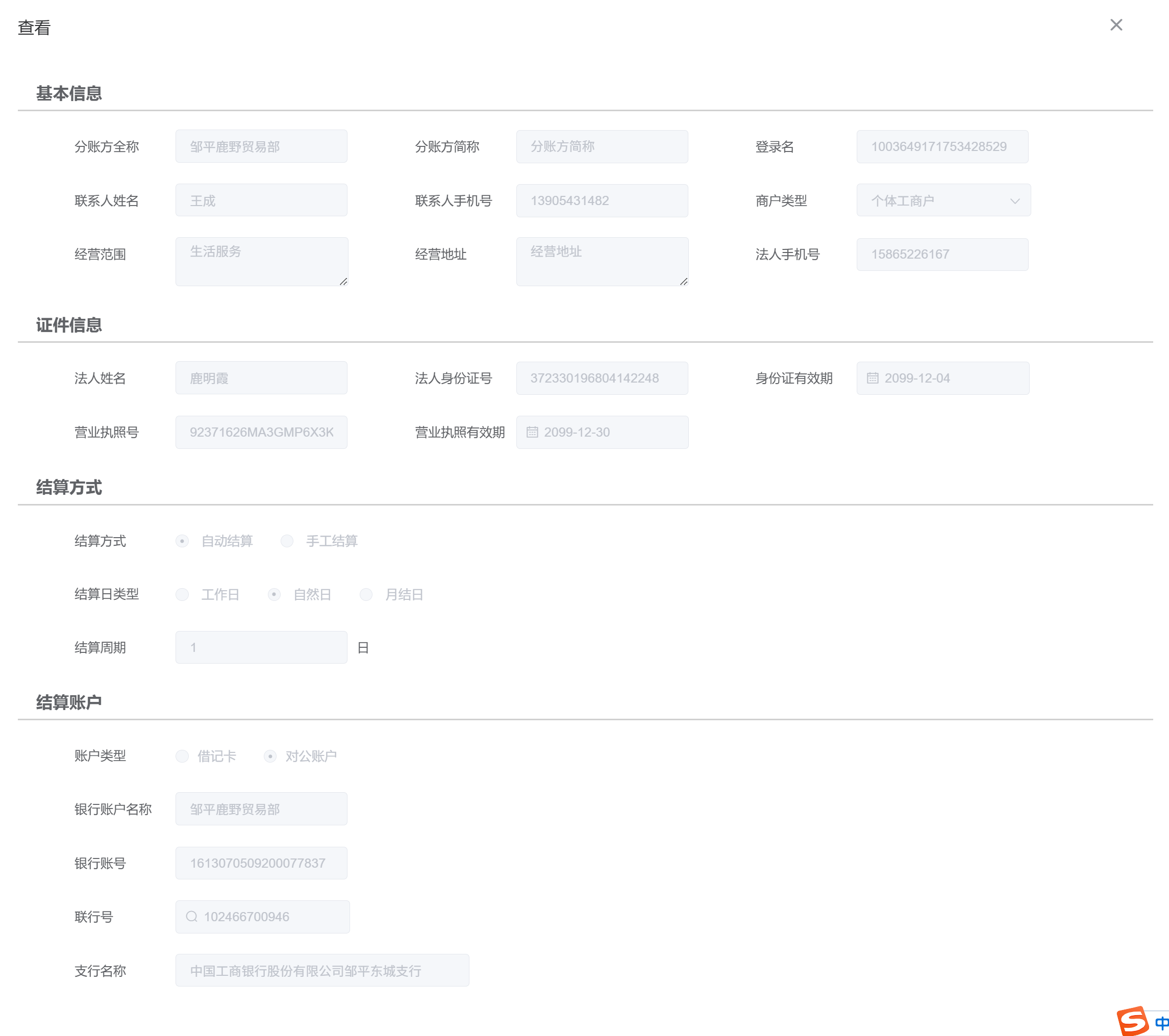Screen dimensions: 1169x1036
Task: Select 借记卡 account type
Action: pos(182,756)
